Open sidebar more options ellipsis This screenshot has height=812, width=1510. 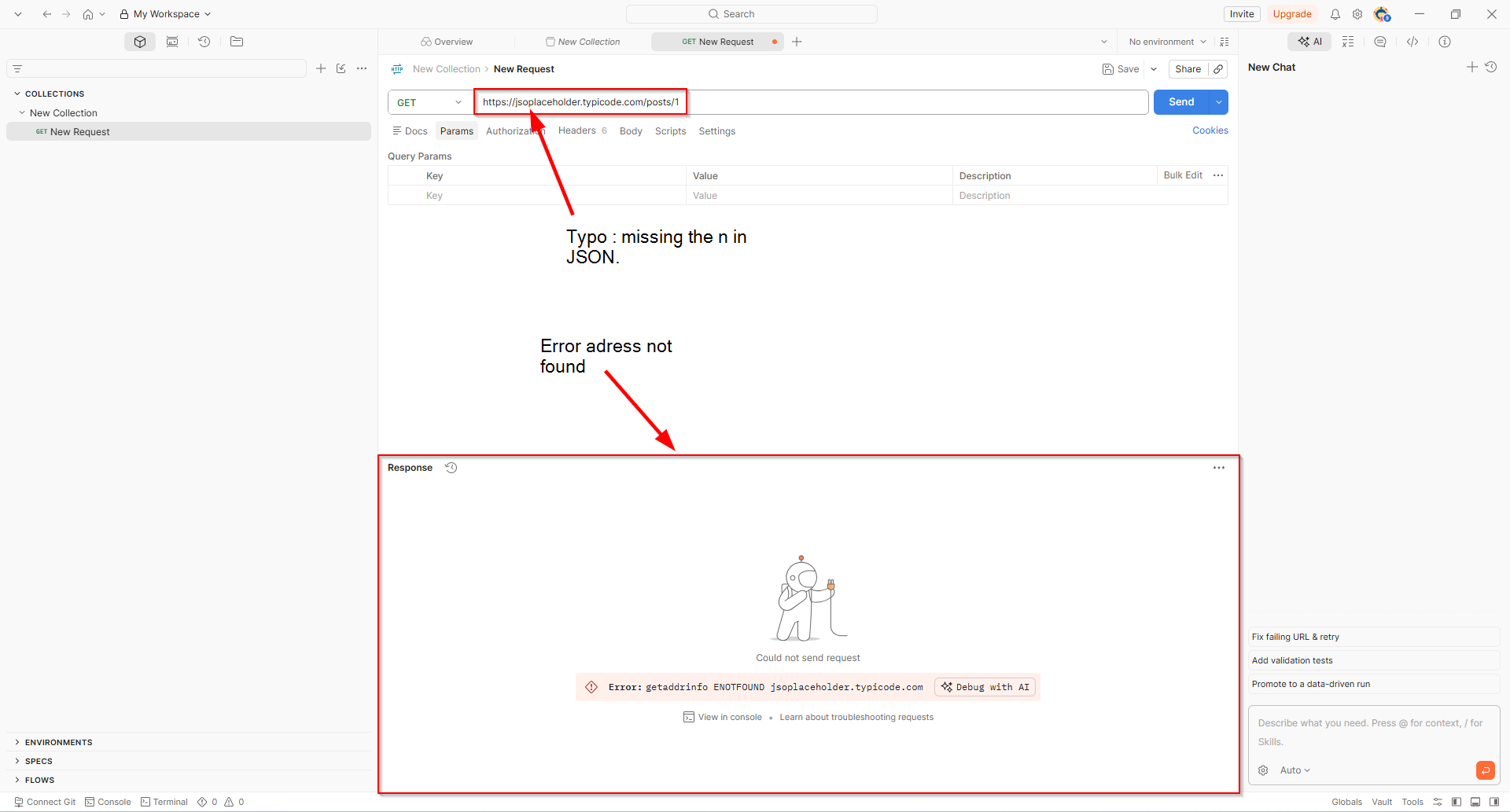(362, 68)
